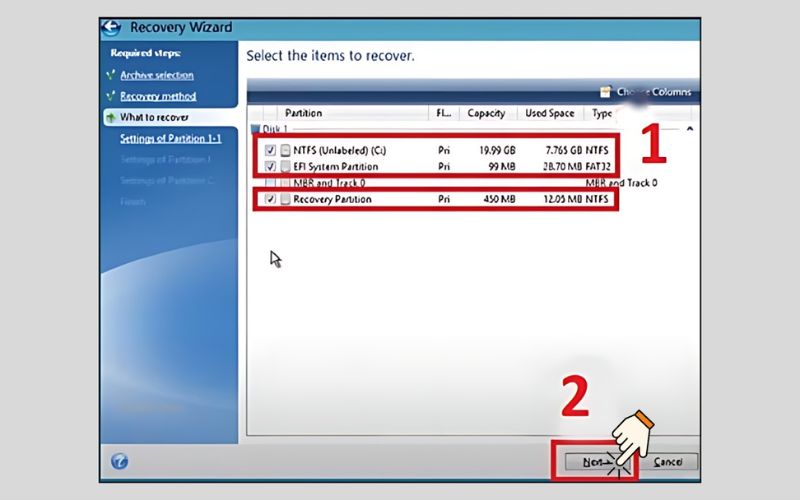This screenshot has width=800, height=500.
Task: Select the 'NTFS (Unlabeled) (C:)' partition name
Action: [339, 150]
